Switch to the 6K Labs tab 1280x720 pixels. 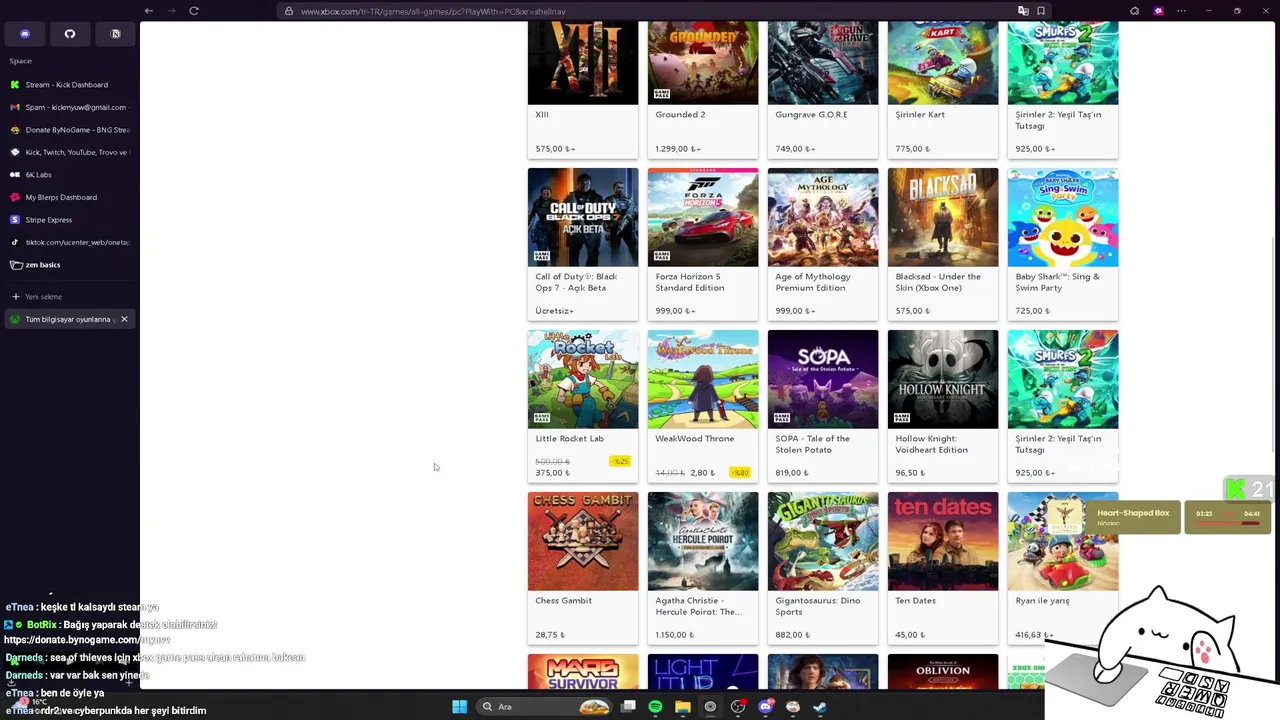point(69,175)
